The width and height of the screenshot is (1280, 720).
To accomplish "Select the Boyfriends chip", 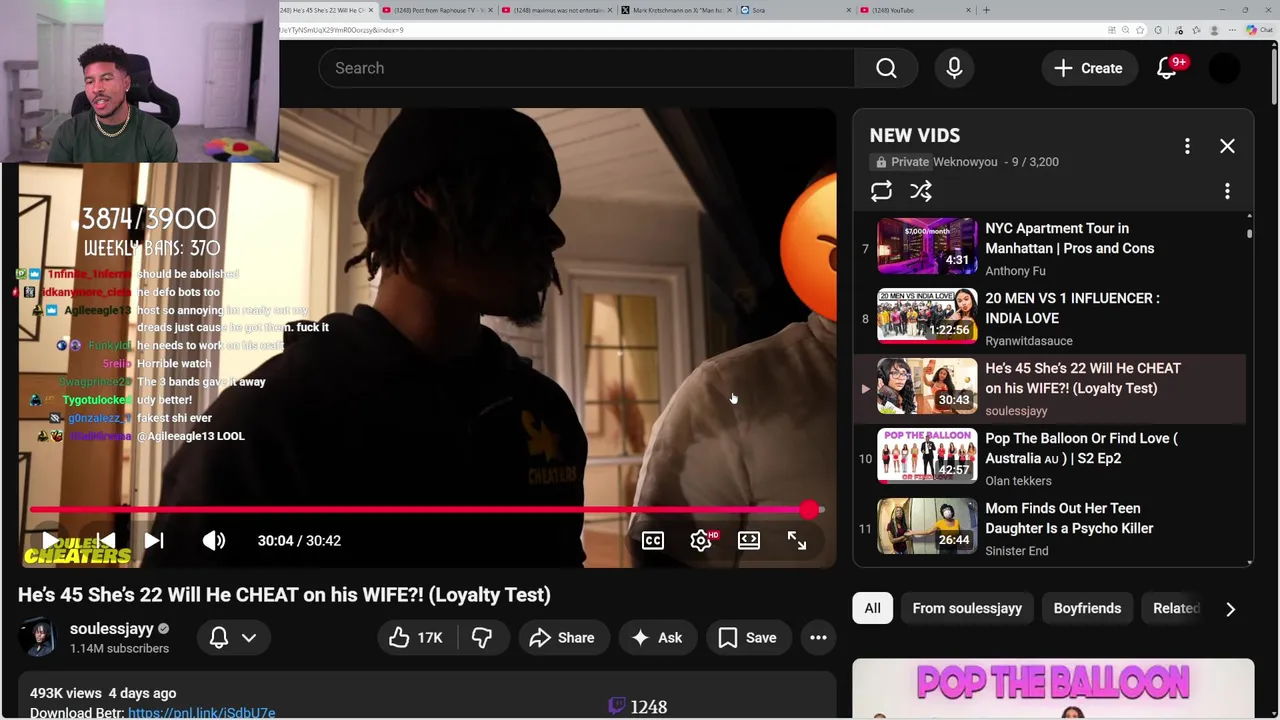I will (1087, 608).
